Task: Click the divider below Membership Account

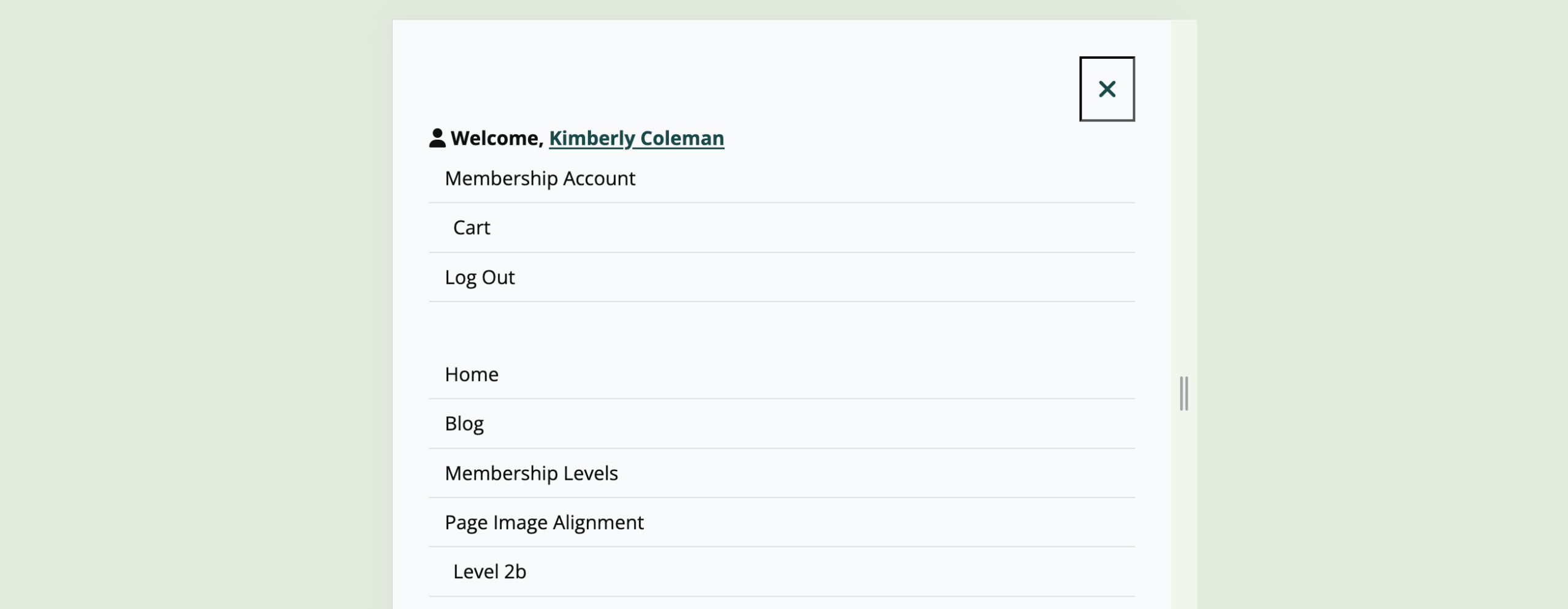Action: click(783, 202)
